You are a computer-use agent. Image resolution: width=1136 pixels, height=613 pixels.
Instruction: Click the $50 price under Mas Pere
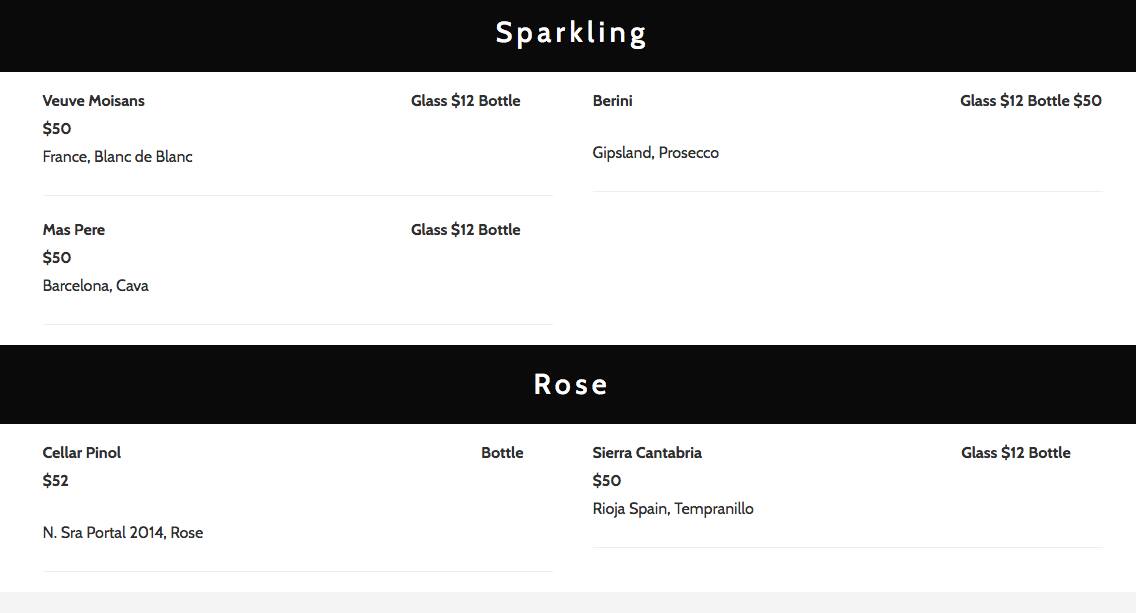[57, 257]
